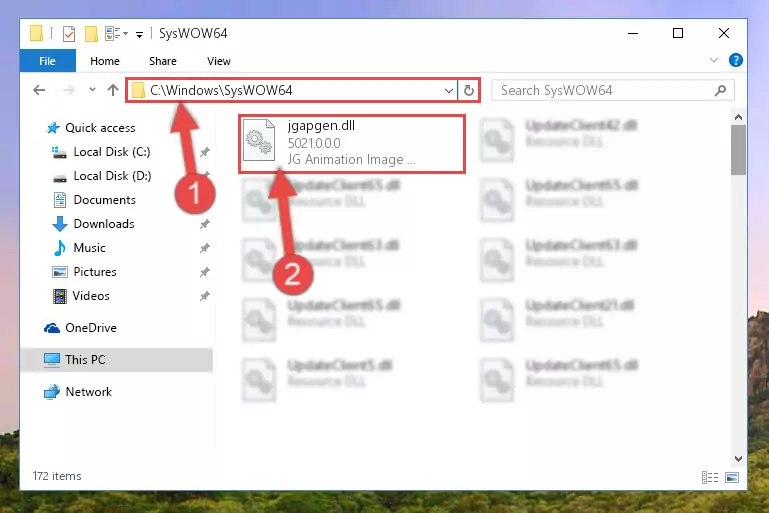Viewport: 769px width, 513px height.
Task: Select OneDrive in the navigation pane
Action: (x=91, y=328)
